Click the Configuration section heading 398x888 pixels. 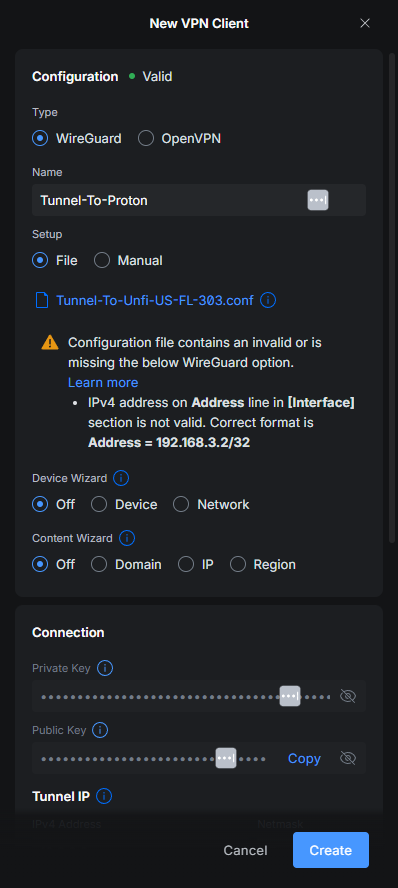[75, 76]
